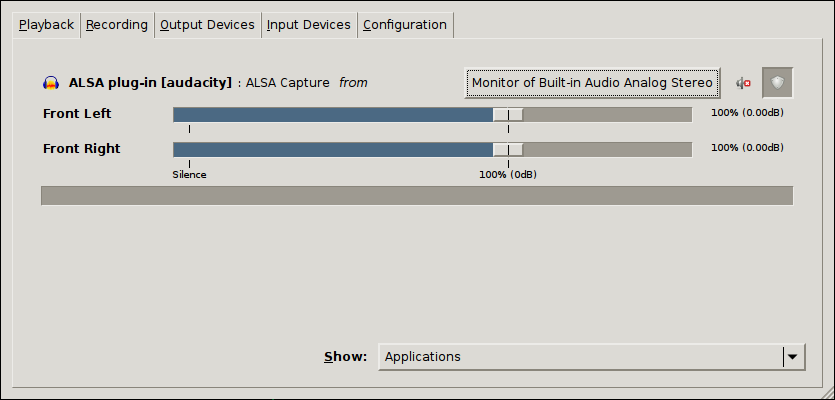
Task: Click the audio level meter bar
Action: tap(416, 195)
